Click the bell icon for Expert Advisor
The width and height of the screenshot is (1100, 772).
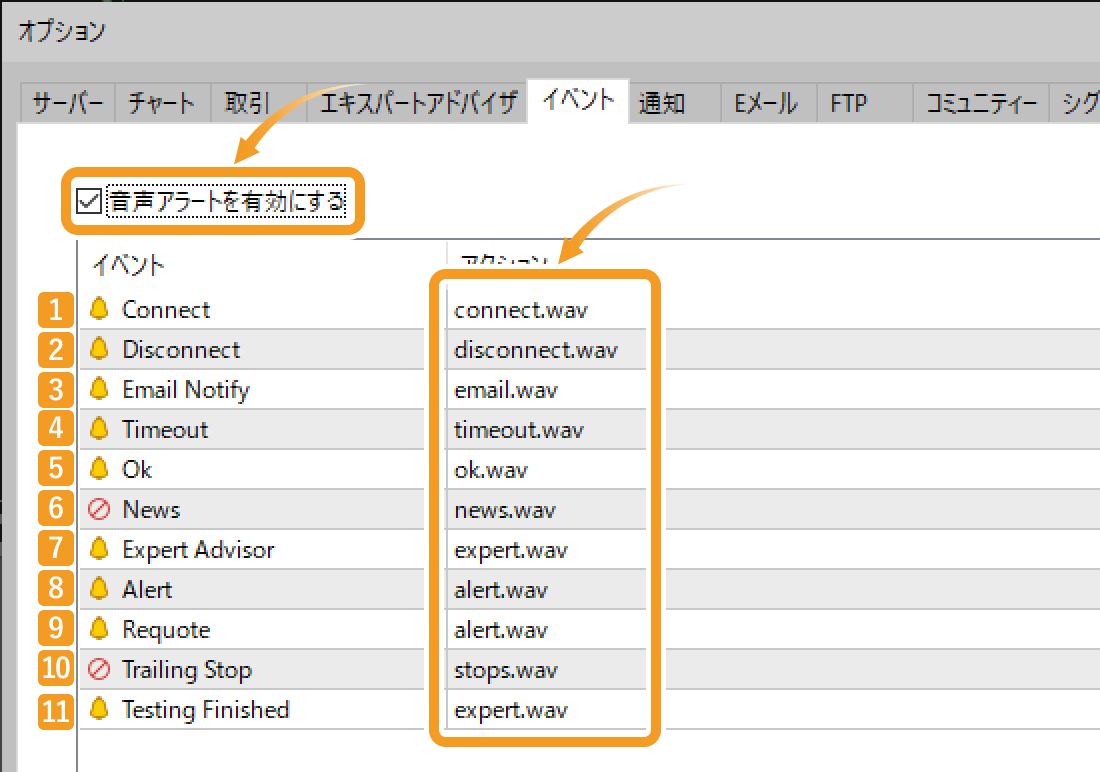pyautogui.click(x=100, y=549)
